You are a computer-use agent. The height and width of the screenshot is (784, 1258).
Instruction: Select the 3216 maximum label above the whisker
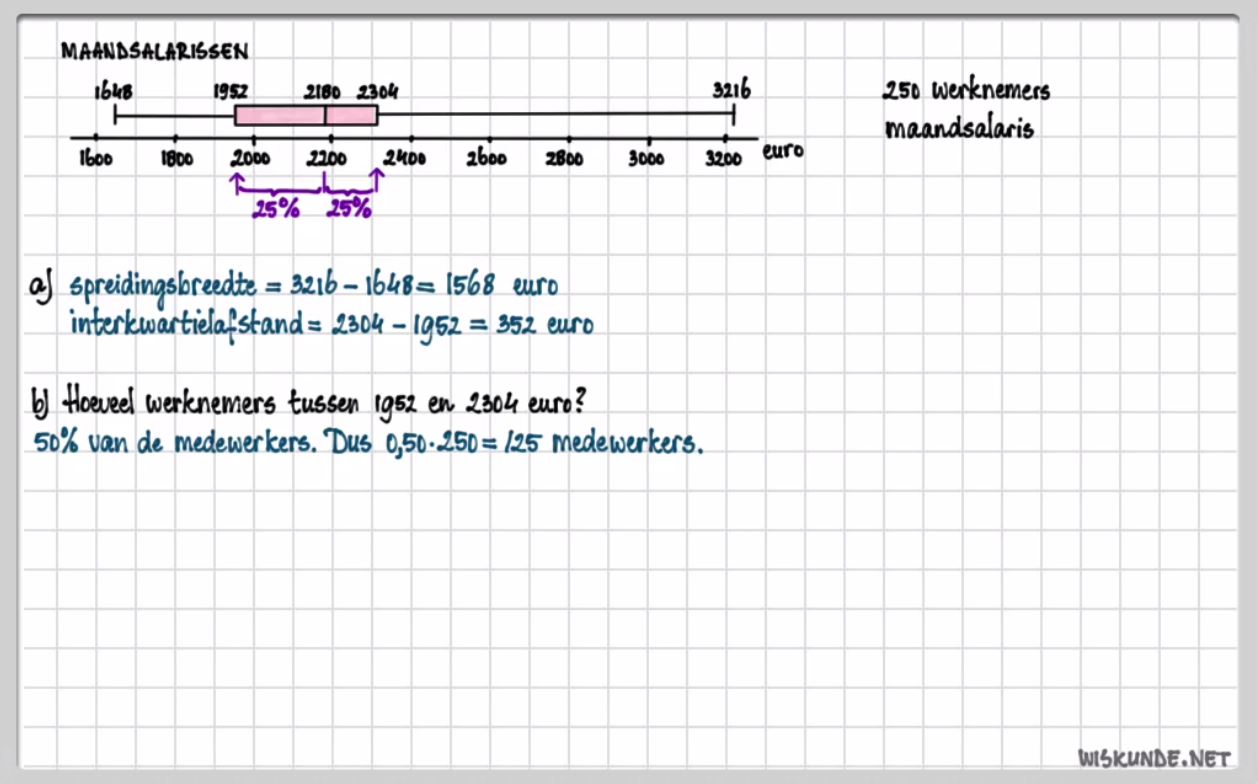click(731, 91)
